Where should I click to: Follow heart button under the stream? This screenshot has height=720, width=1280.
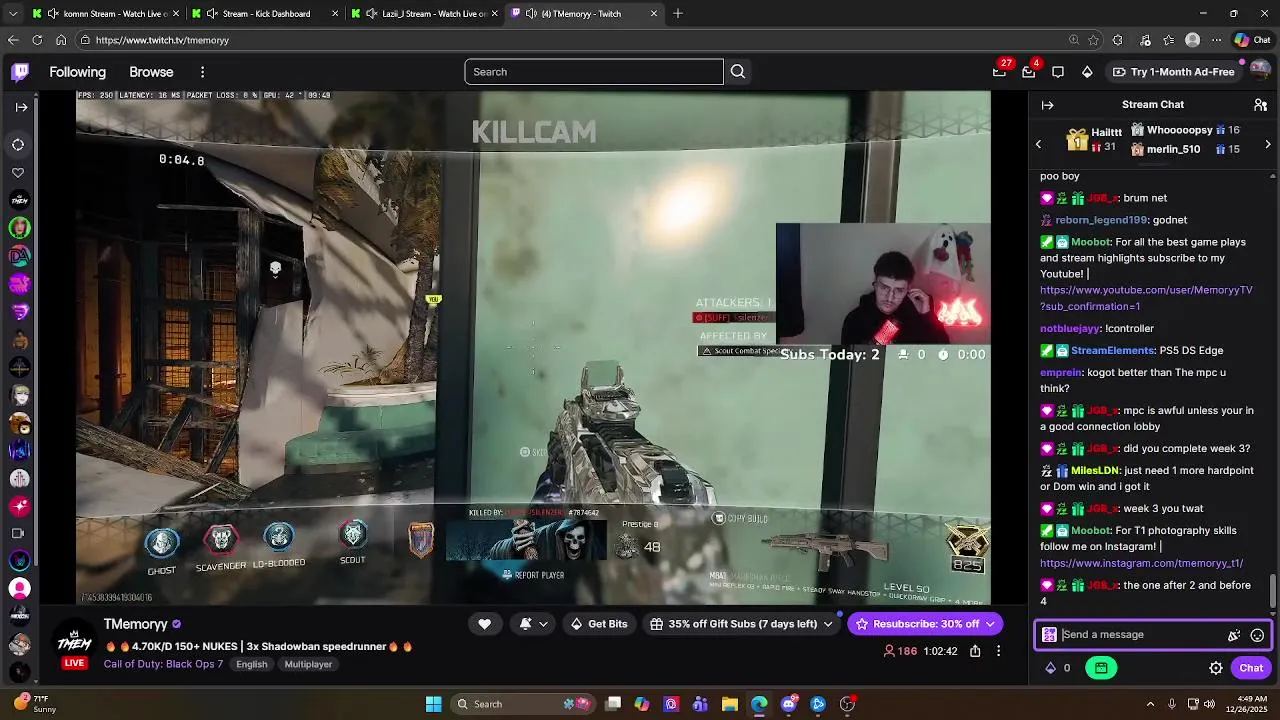[x=484, y=624]
